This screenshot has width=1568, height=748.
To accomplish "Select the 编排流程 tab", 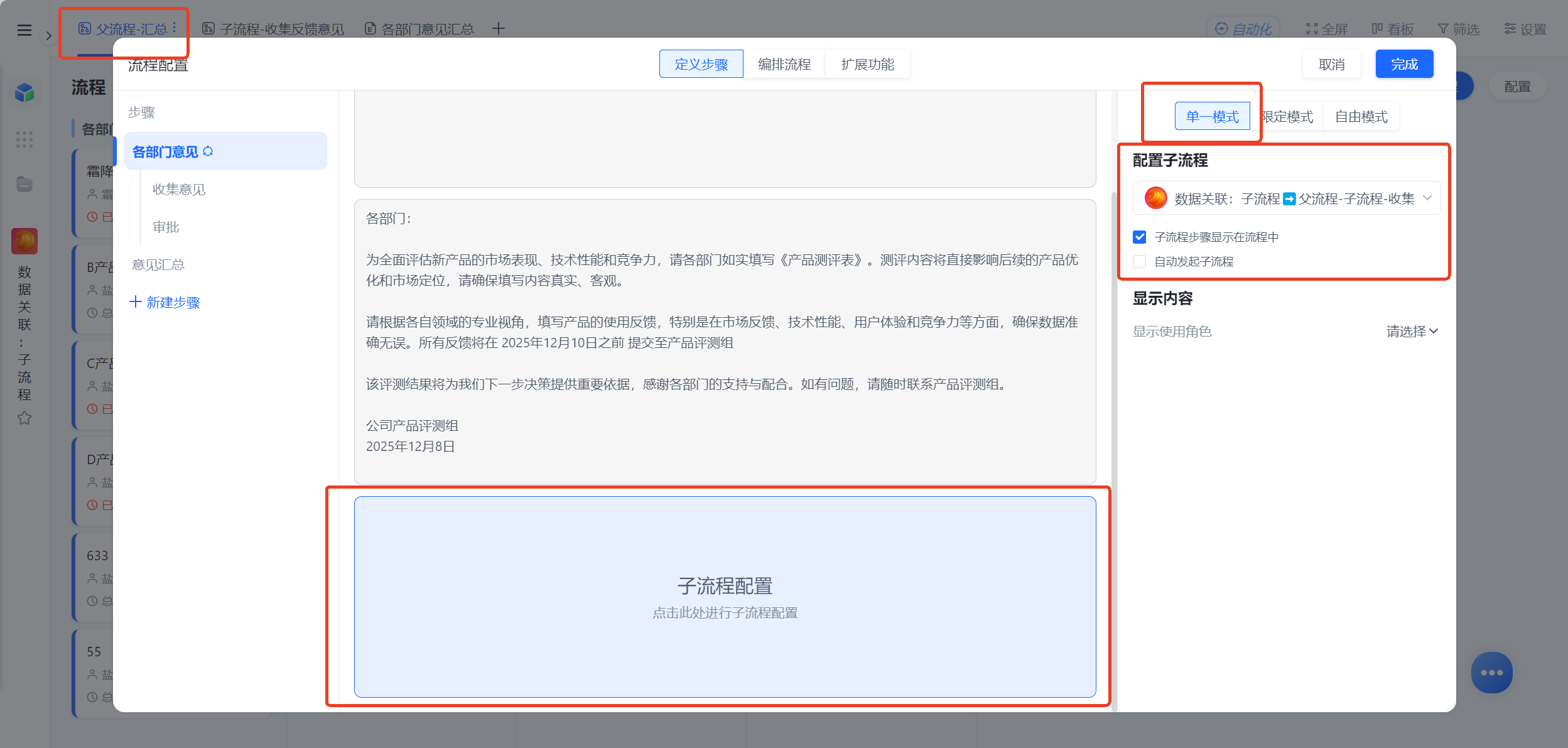I will tap(784, 64).
